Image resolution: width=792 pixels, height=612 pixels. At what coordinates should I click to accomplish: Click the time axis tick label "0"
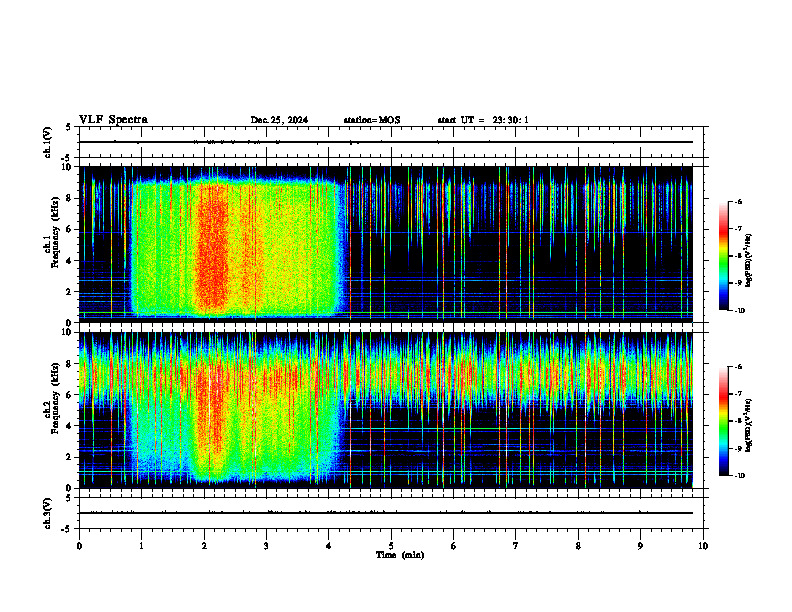pos(79,546)
